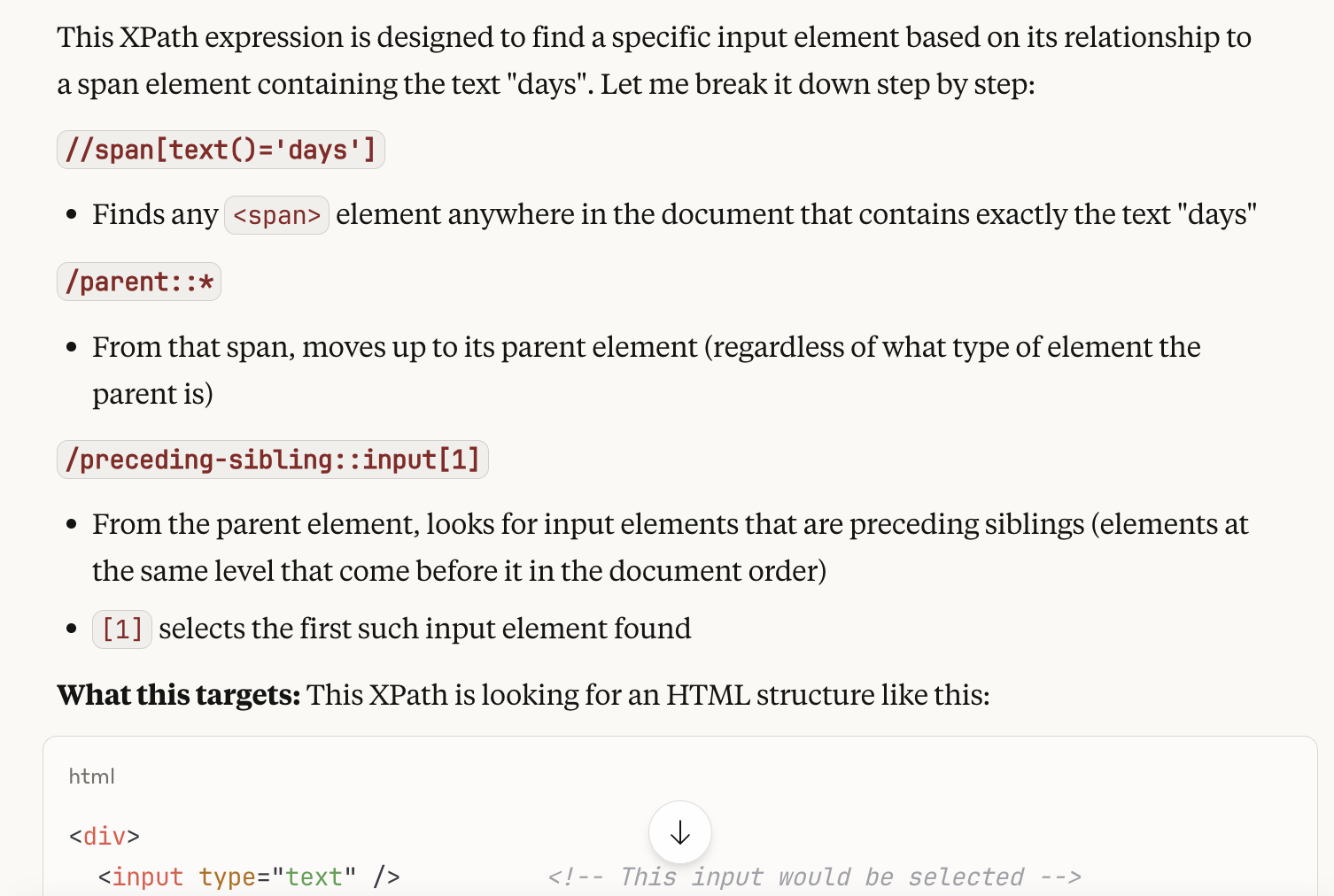Click the 'This input would be selected' comment
Screen dimensions: 1334x896
click(x=814, y=877)
